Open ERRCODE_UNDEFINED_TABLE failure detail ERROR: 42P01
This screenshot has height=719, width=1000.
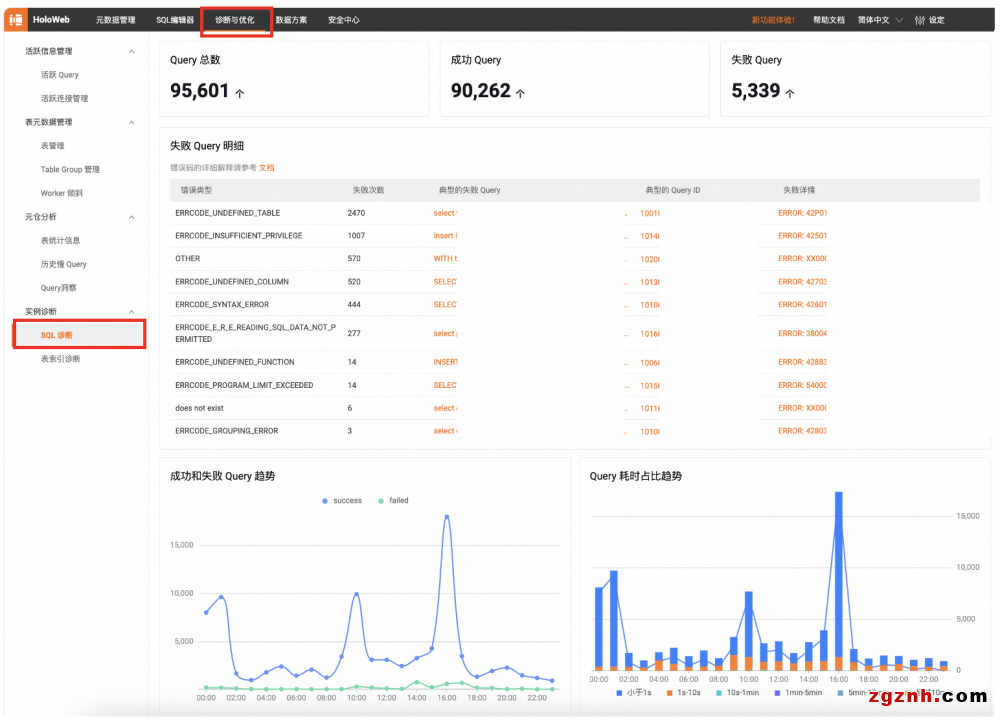(802, 213)
